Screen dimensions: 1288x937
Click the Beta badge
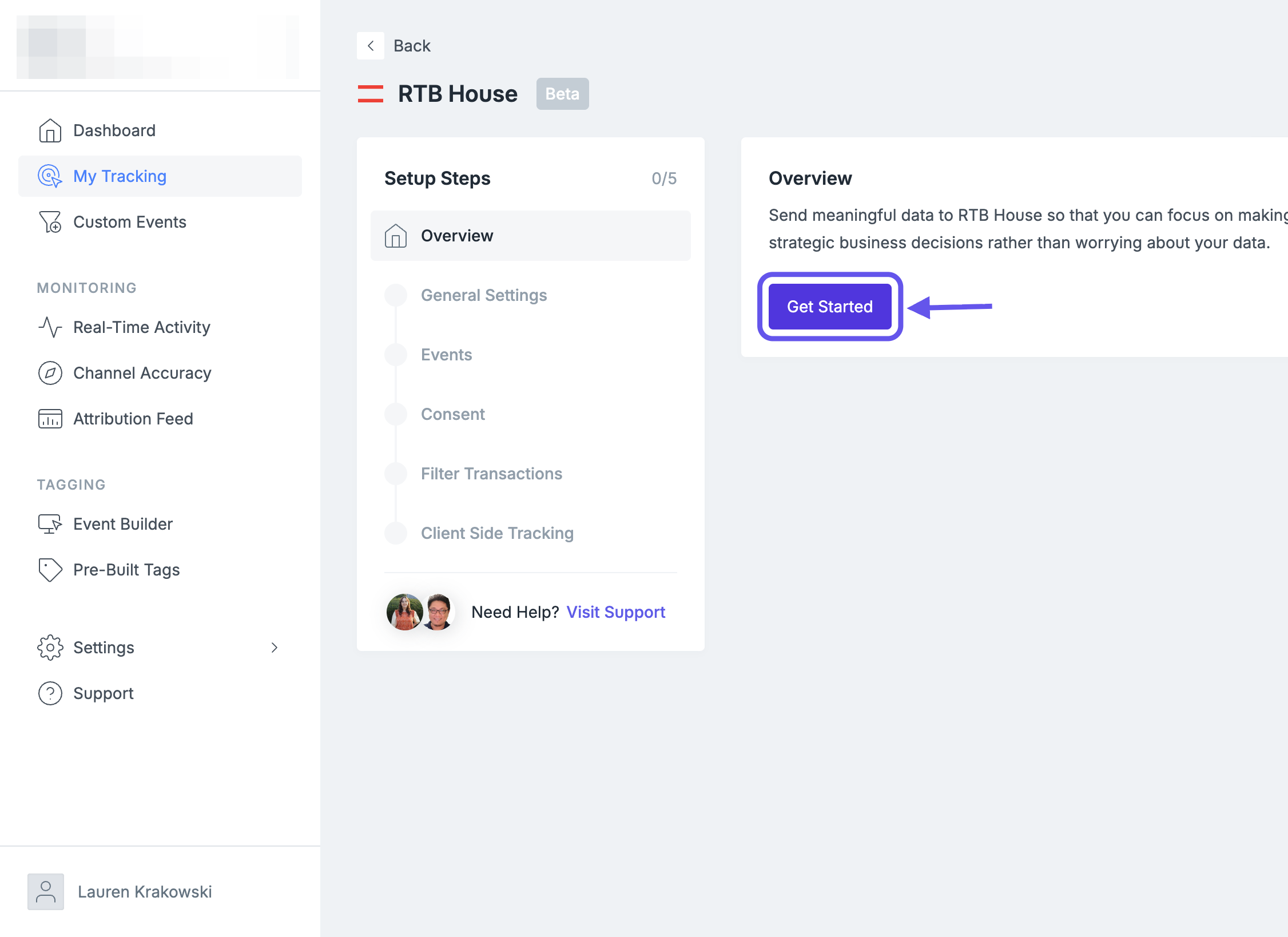tap(563, 94)
